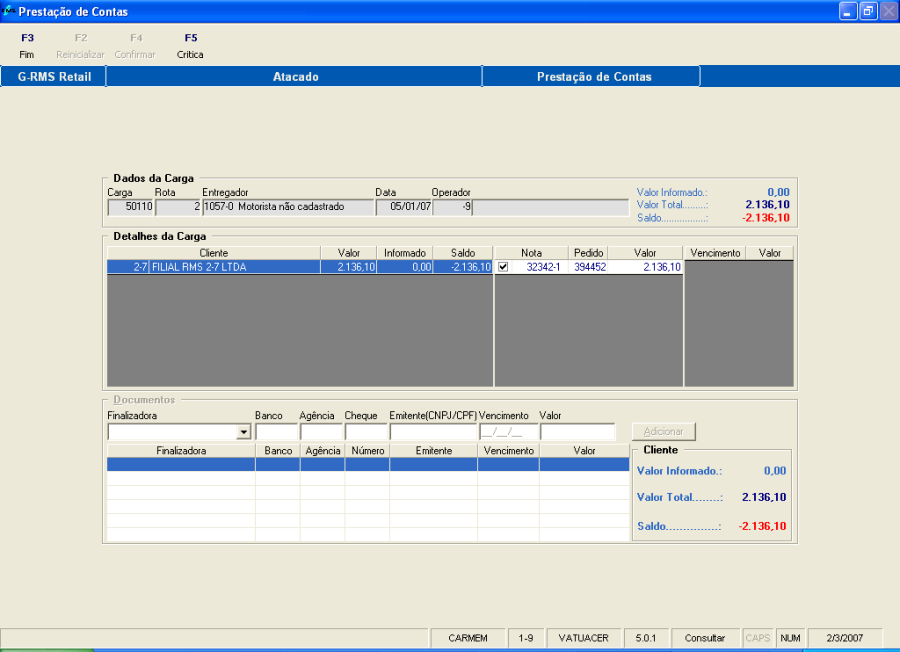Select the Atacado header tab
The width and height of the screenshot is (900, 652).
[x=295, y=76]
